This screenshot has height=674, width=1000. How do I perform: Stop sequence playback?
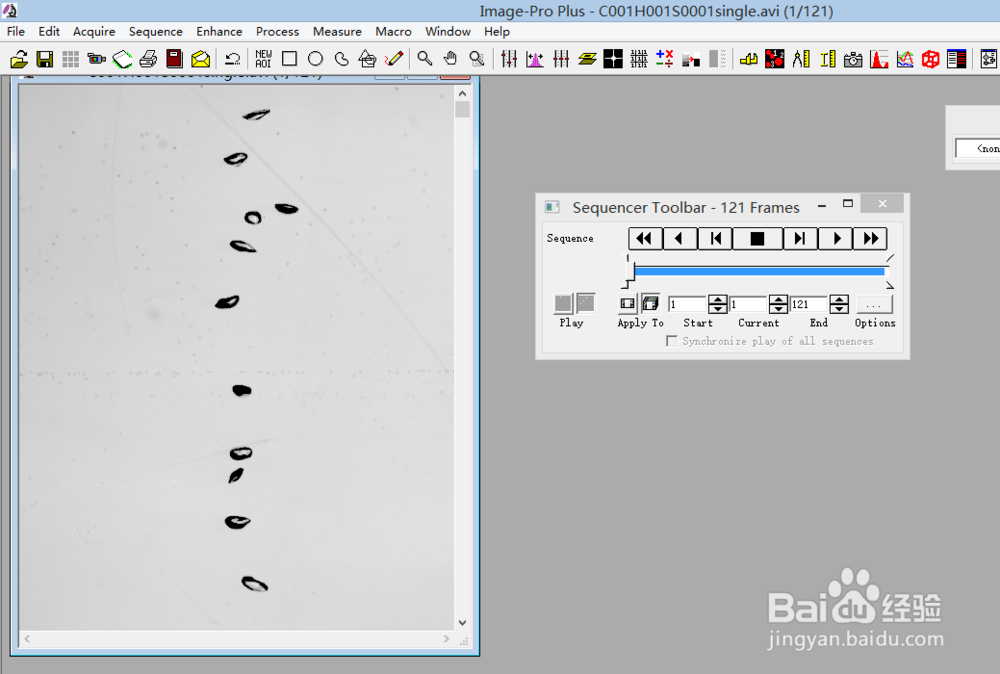tap(757, 238)
